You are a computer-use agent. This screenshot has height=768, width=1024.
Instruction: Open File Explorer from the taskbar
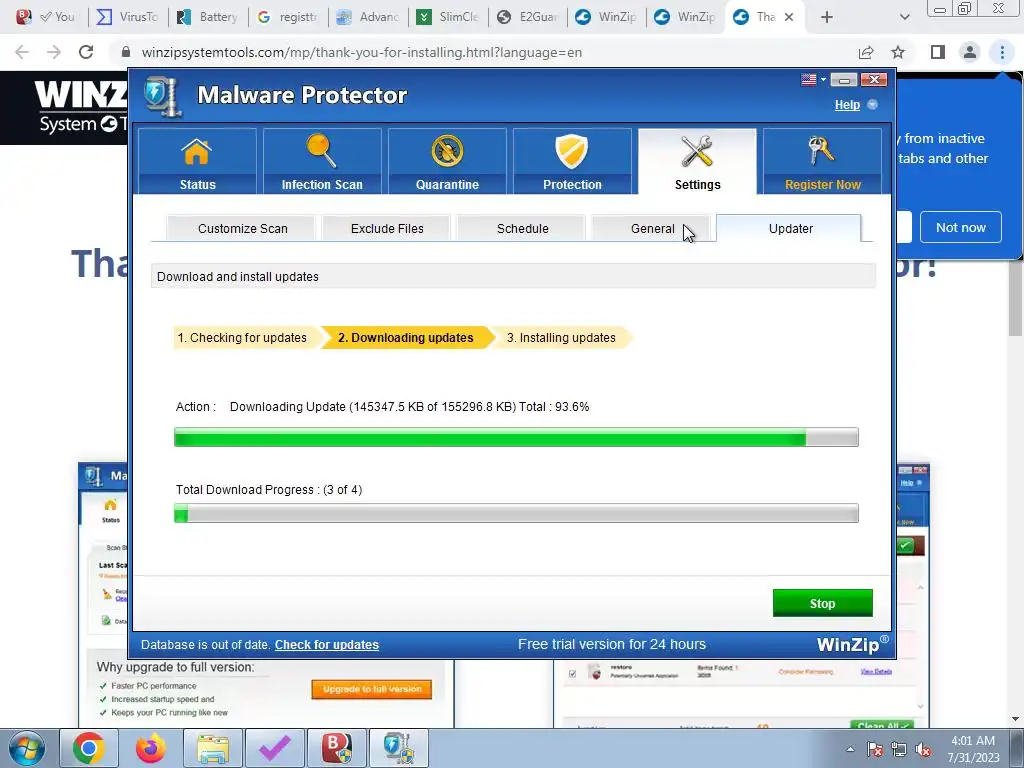(213, 748)
